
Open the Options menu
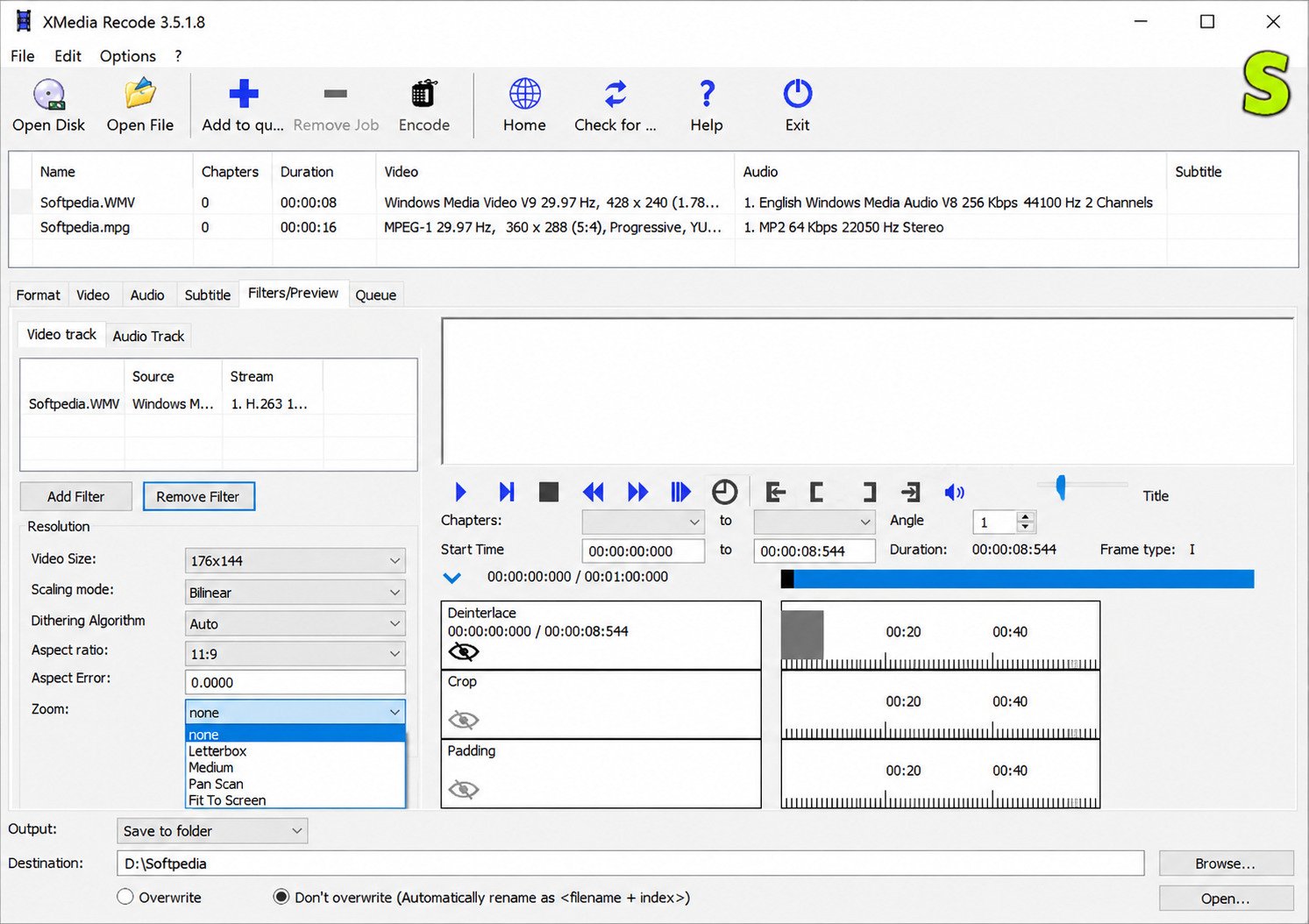[128, 56]
